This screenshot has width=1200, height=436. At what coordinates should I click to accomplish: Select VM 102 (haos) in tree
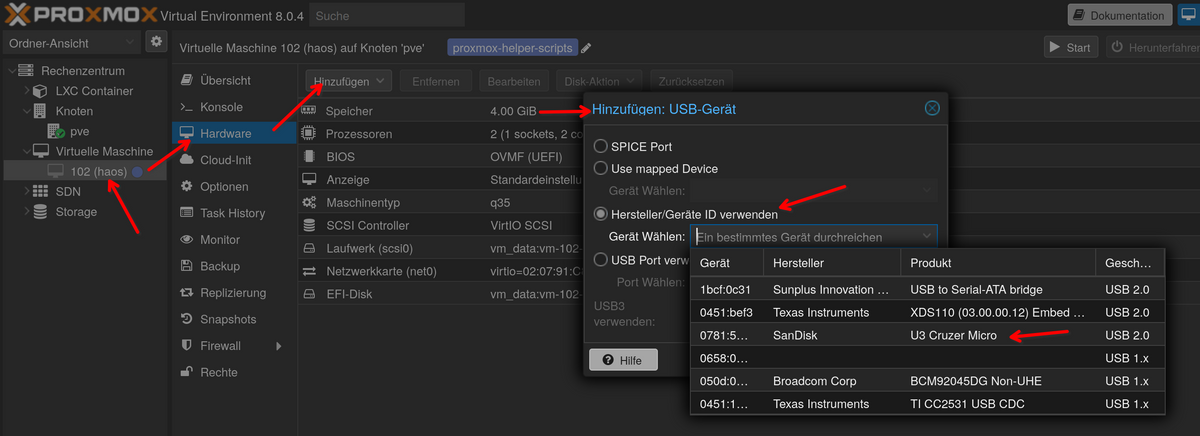point(99,172)
